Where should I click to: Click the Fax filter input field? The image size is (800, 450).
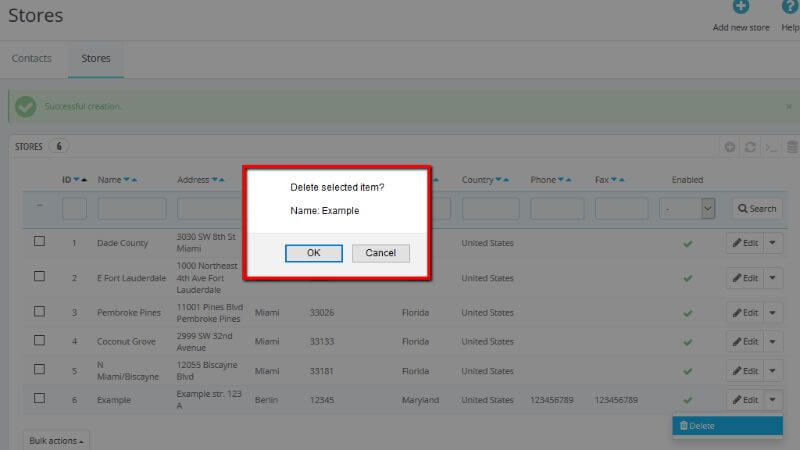[621, 209]
